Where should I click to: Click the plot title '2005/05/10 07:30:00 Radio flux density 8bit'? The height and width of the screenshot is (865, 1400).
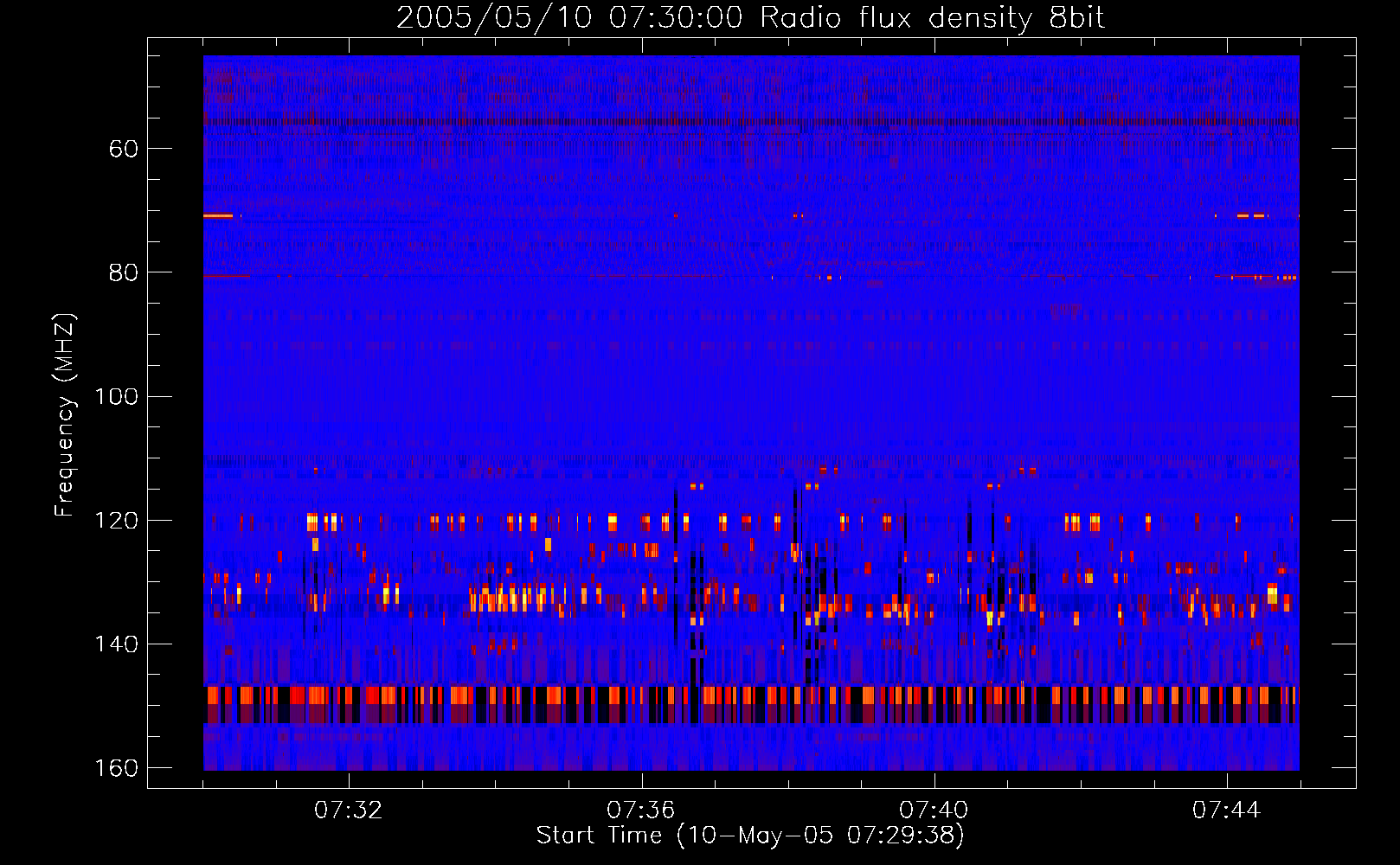pos(750,18)
